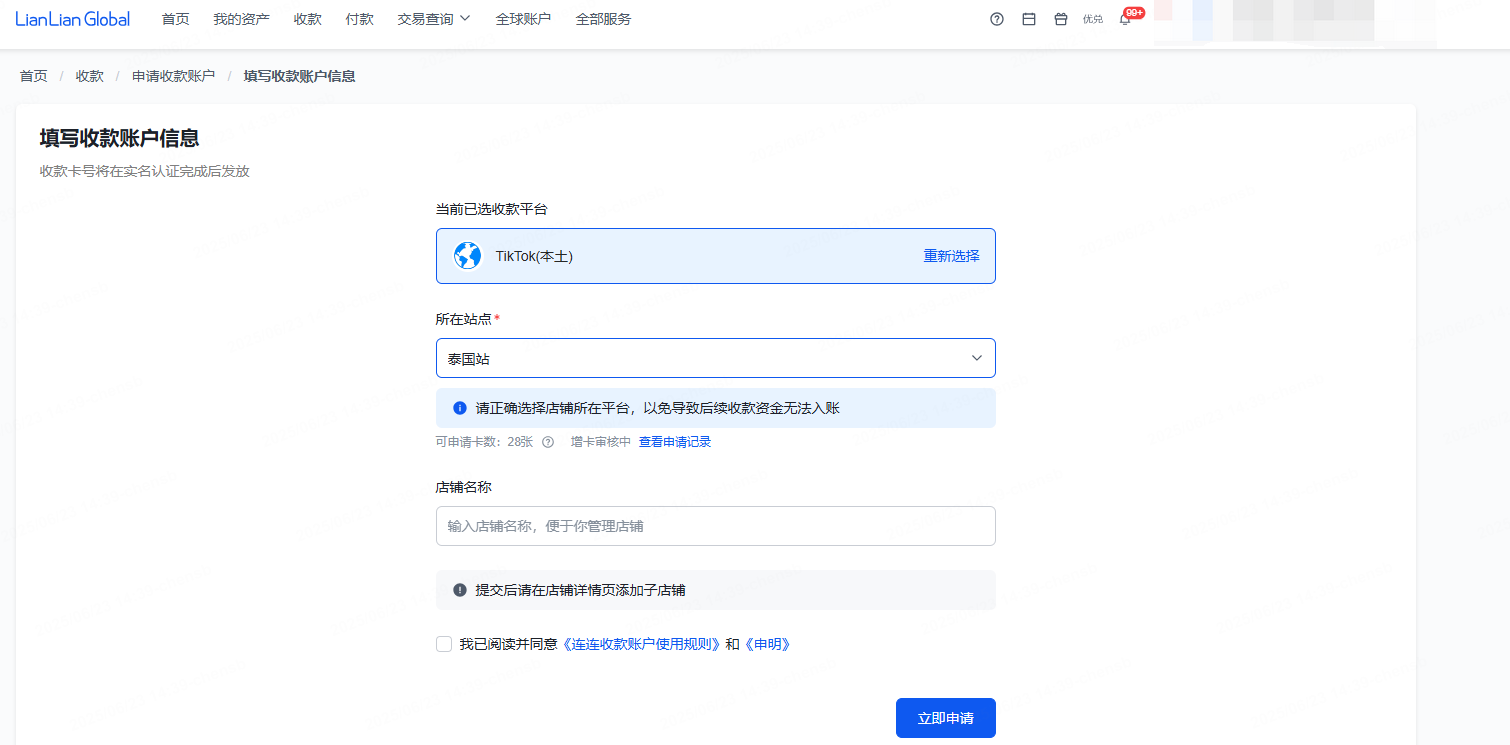
Task: Open the 《申明》 link
Action: 768,645
